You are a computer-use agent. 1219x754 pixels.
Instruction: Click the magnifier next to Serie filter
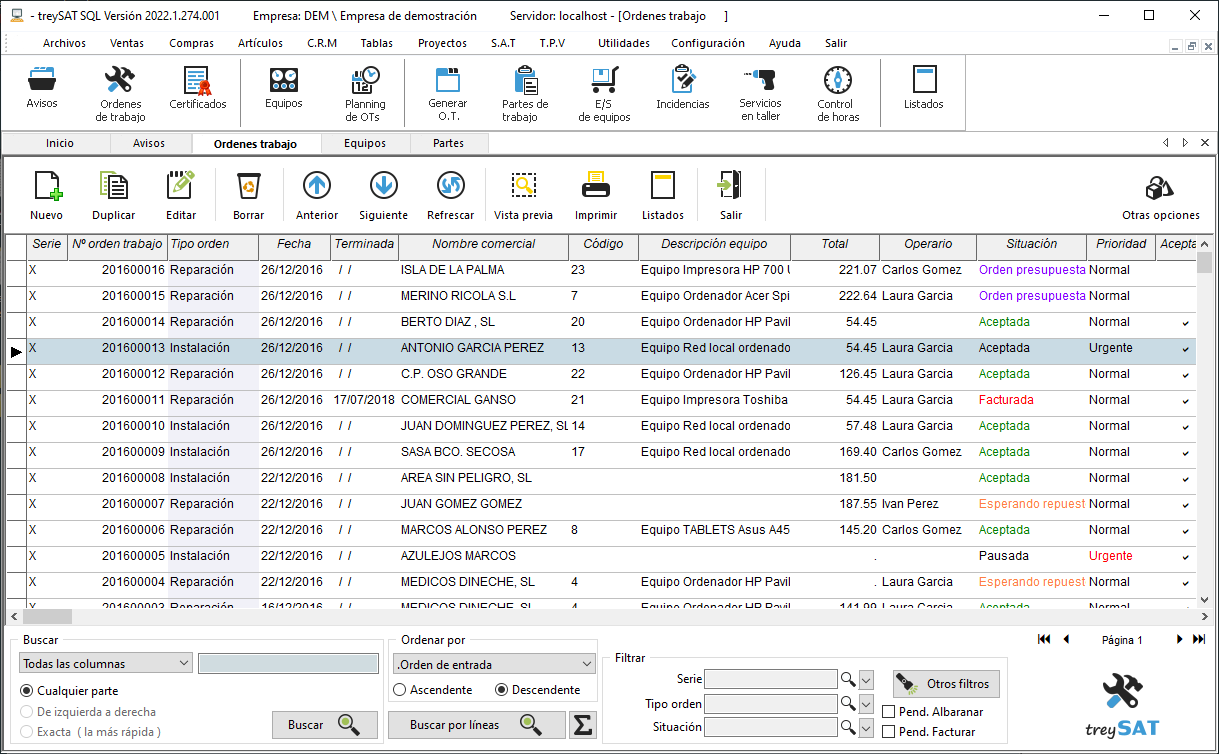coord(848,680)
